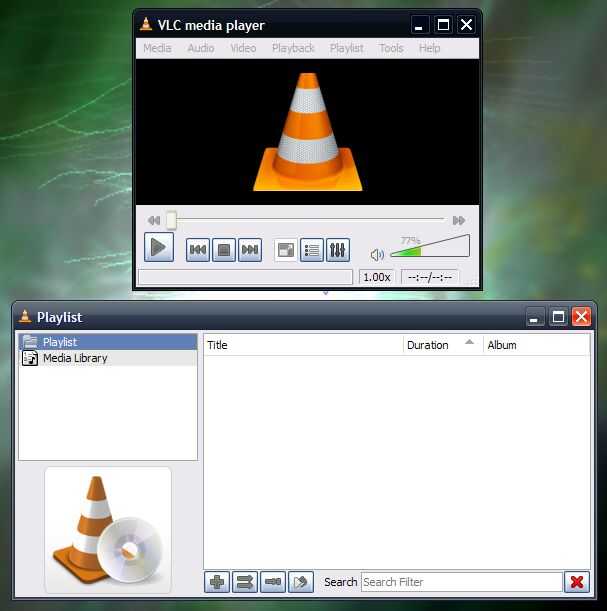Mute audio with the speaker icon
This screenshot has width=607, height=611.
tap(377, 255)
